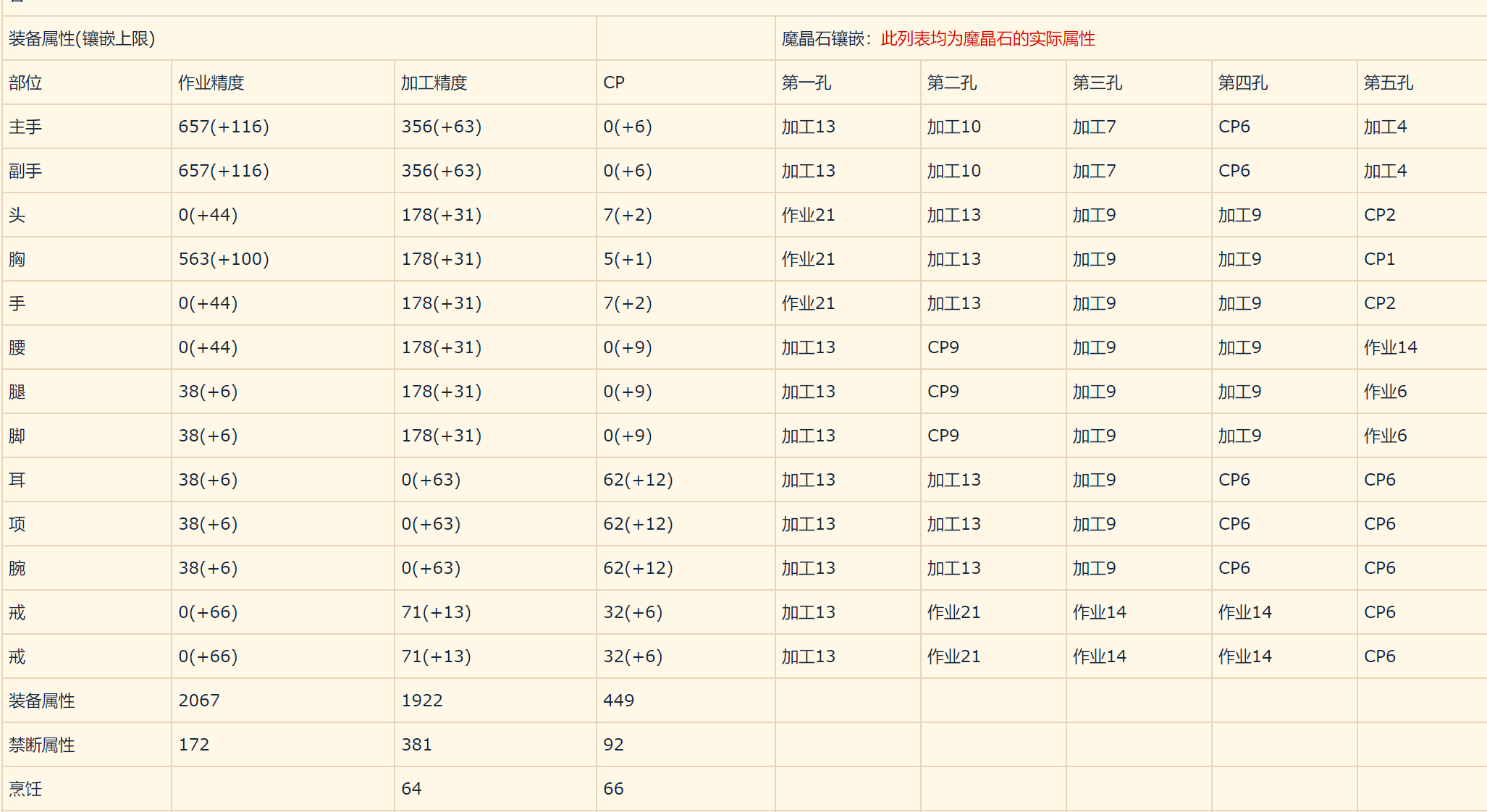This screenshot has width=1487, height=812.
Task: Select the 腕 row label
Action: [x=17, y=568]
